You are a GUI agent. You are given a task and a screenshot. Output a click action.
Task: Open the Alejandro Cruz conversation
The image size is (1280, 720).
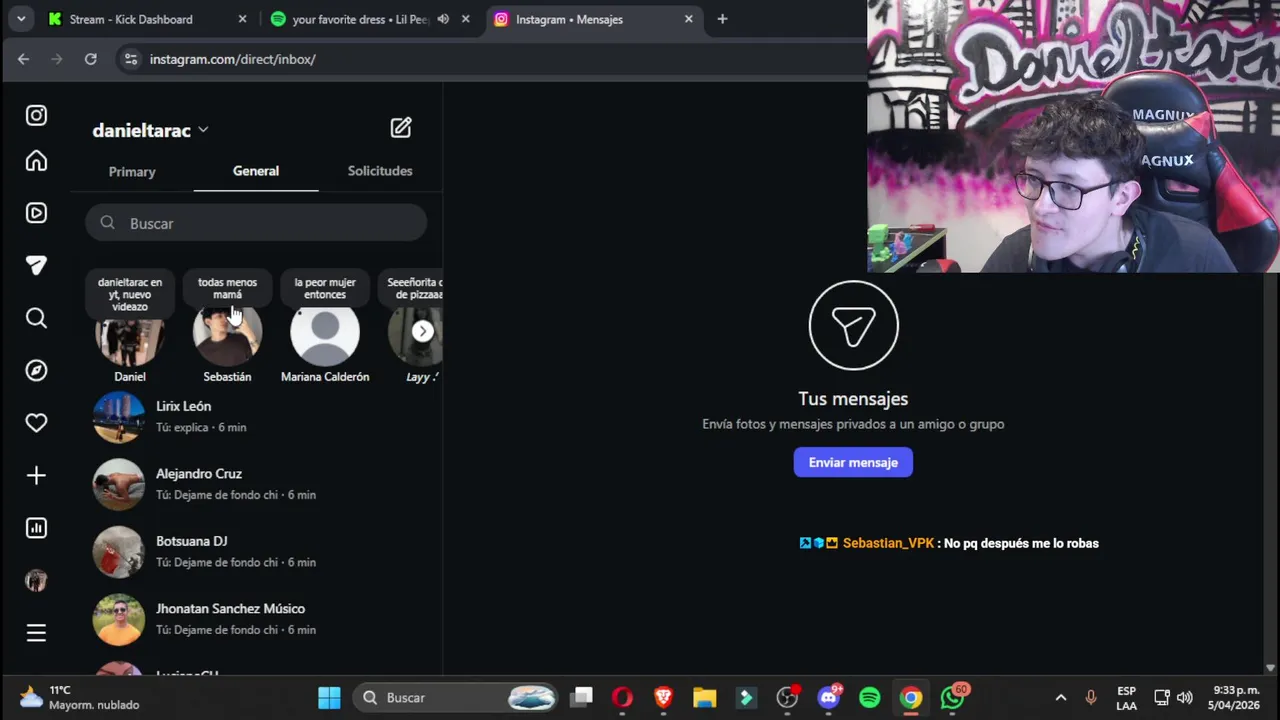coord(257,484)
